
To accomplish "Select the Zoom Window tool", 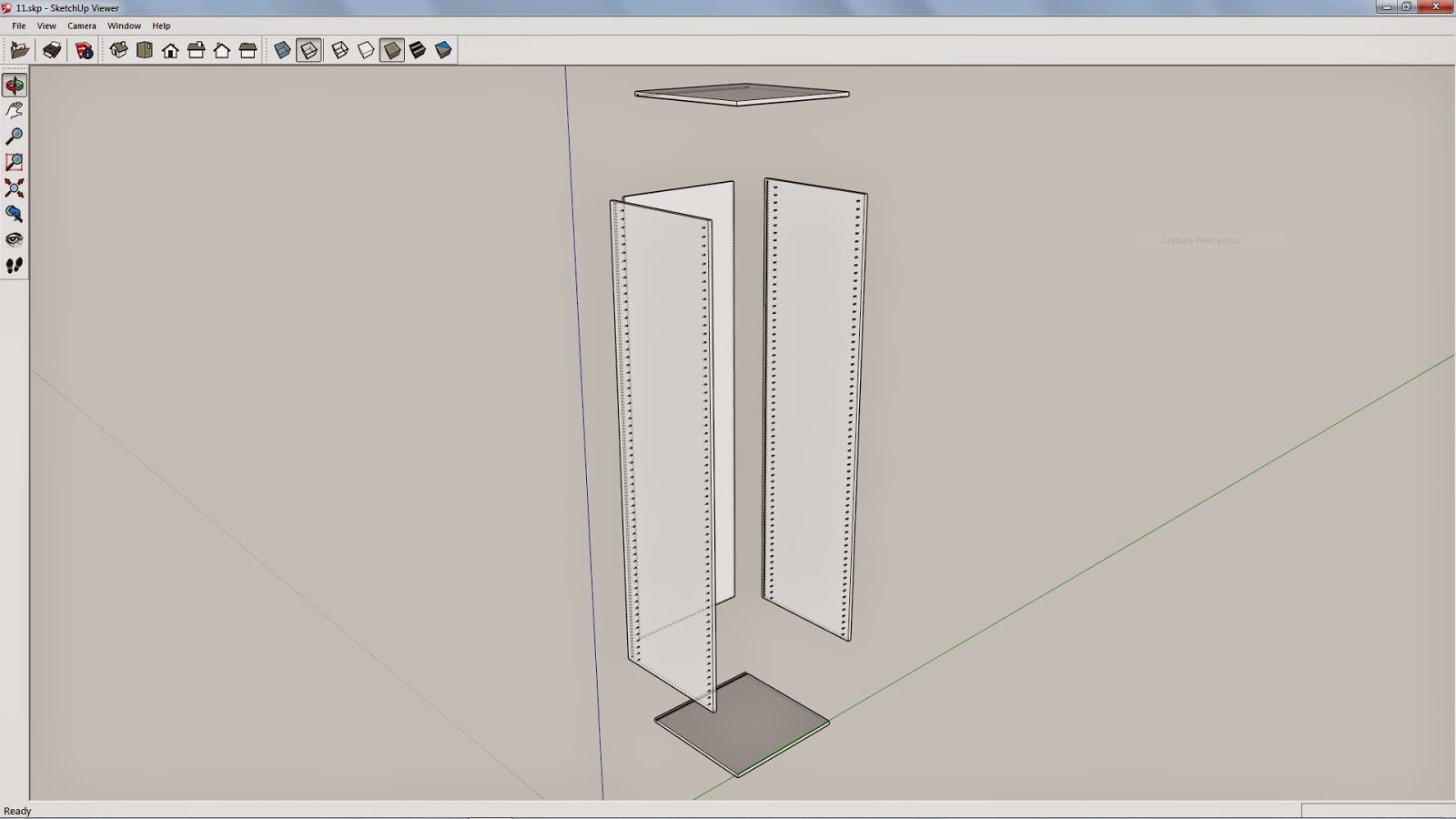I will tap(13, 162).
